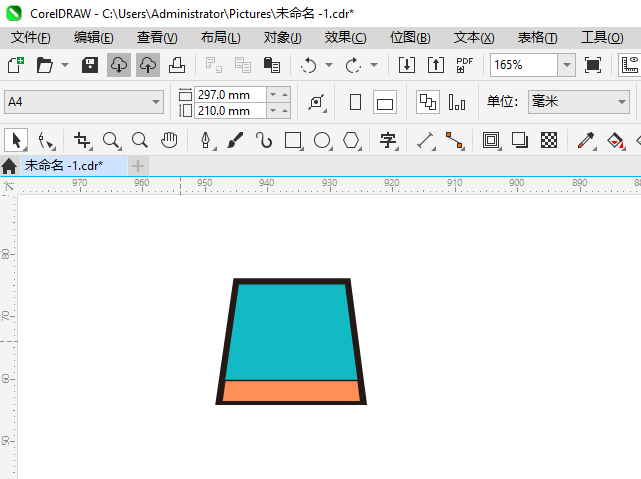Select the Rectangle tool
641x479 pixels.
pyautogui.click(x=294, y=141)
